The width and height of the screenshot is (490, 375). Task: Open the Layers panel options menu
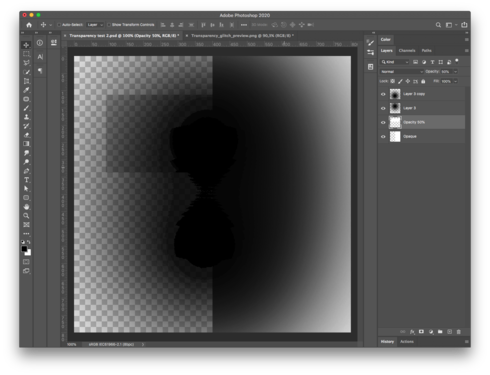point(466,51)
